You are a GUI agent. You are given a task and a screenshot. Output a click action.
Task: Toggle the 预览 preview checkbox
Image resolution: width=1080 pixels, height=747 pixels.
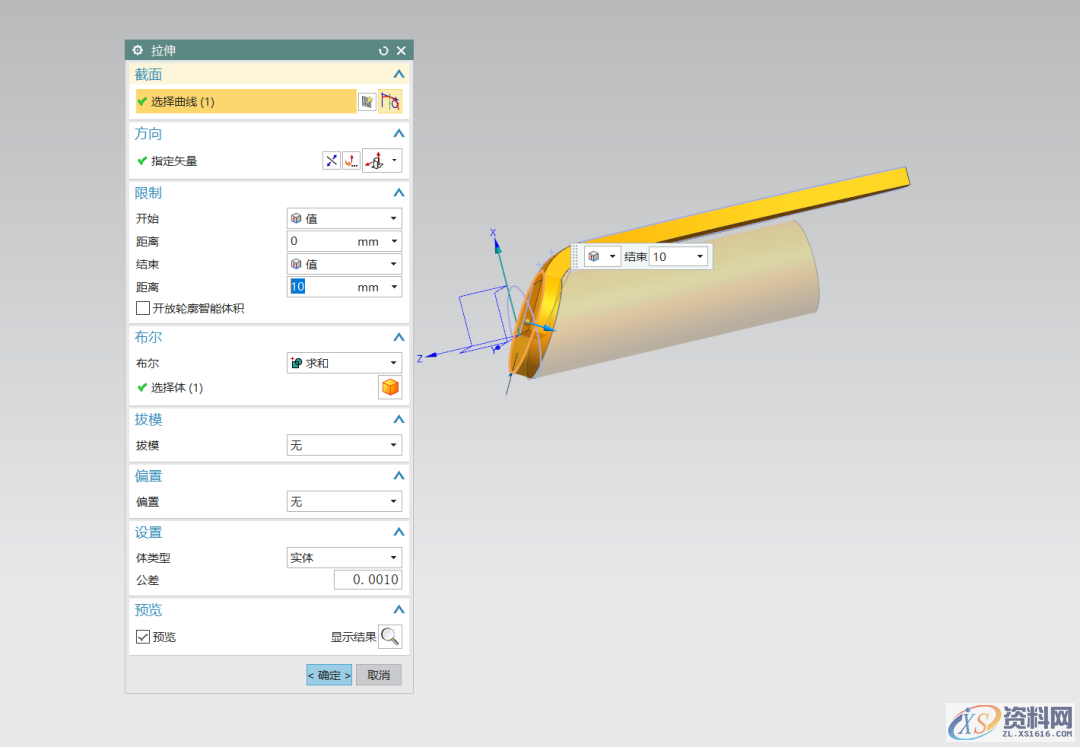(x=143, y=637)
